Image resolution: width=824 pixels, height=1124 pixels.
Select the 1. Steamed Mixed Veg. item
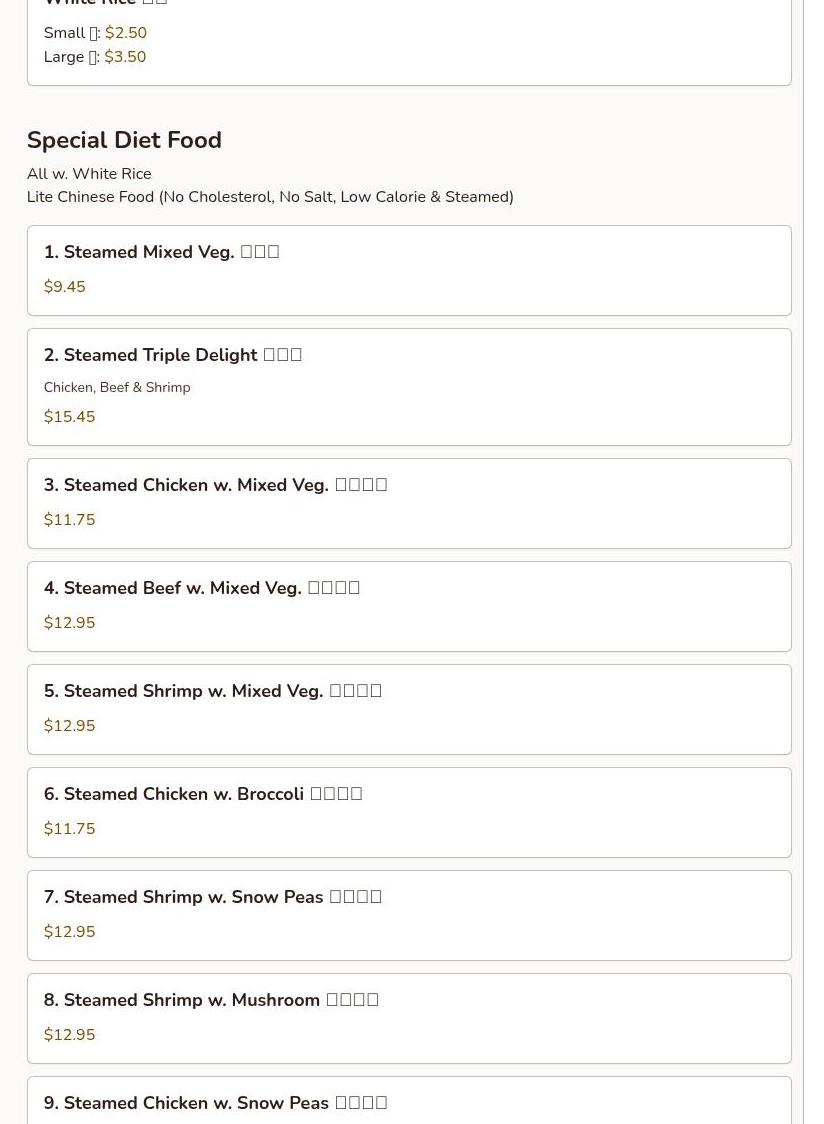click(409, 270)
